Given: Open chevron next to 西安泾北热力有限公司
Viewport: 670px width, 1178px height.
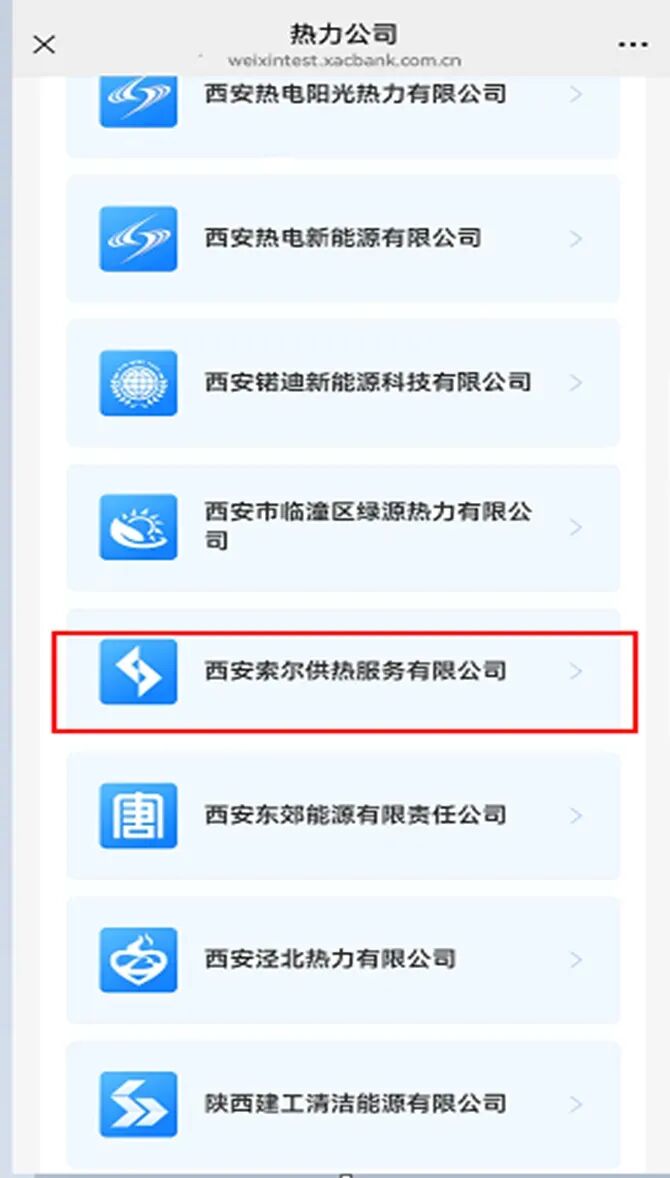Looking at the screenshot, I should point(576,960).
